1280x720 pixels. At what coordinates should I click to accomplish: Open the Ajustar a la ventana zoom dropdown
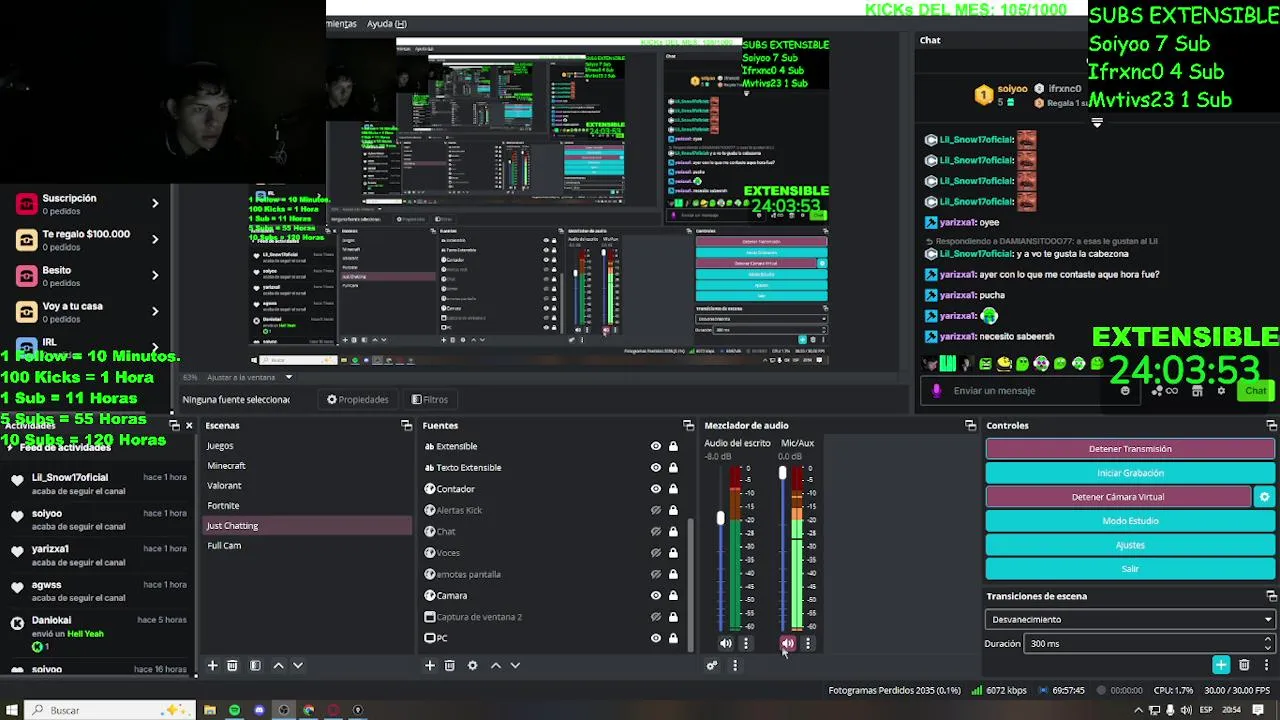tap(249, 377)
